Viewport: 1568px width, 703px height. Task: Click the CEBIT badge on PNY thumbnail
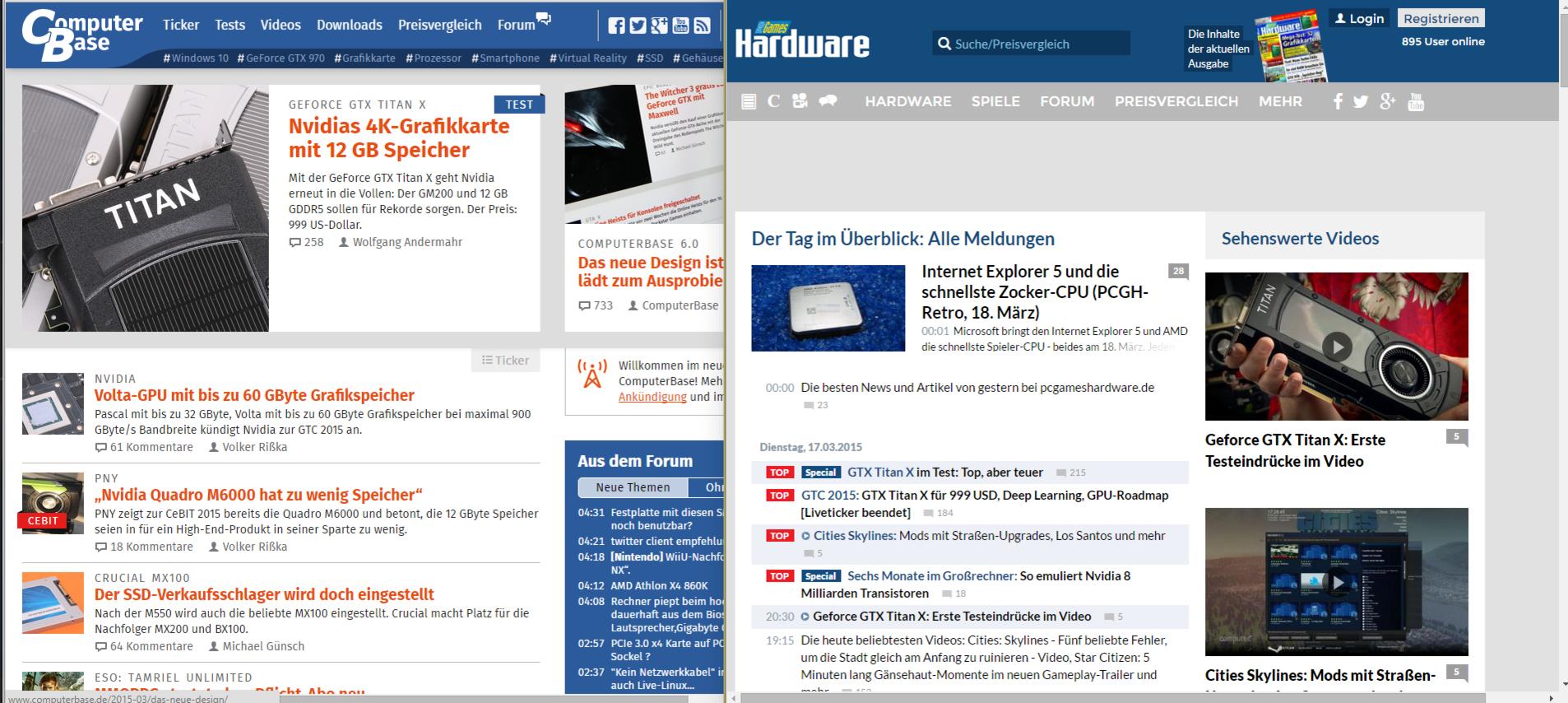click(x=43, y=520)
